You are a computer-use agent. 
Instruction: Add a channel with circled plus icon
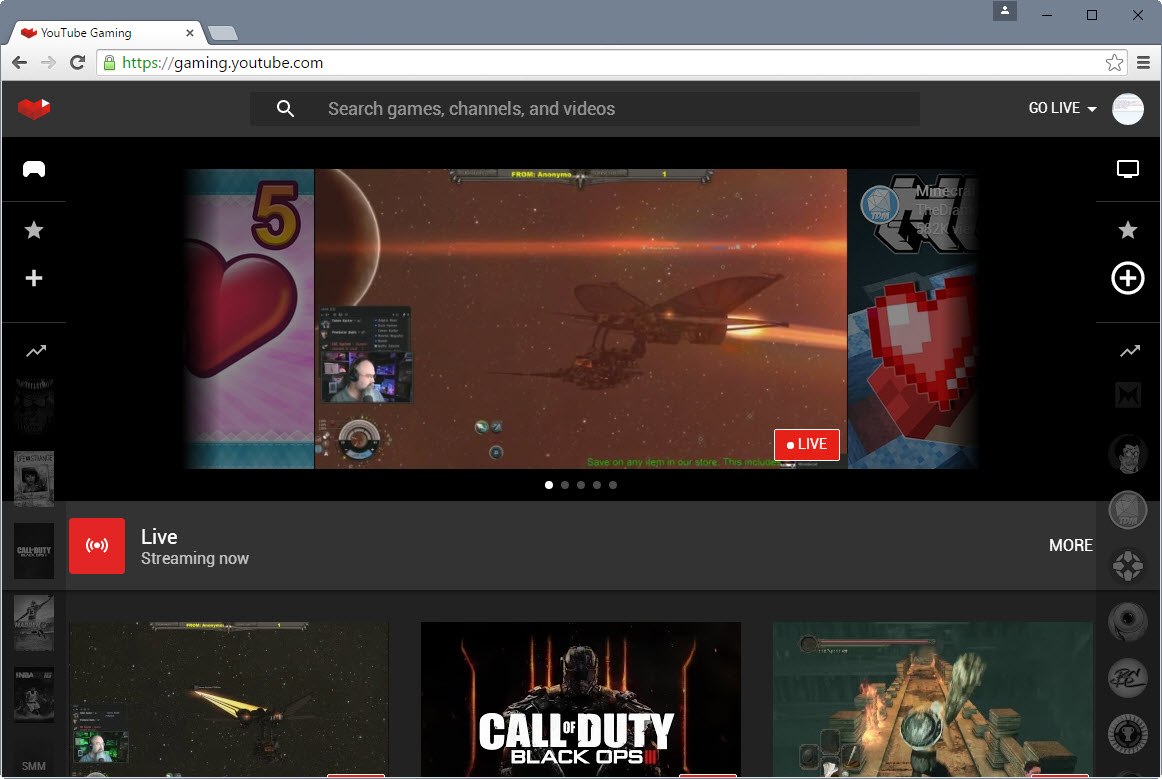[1128, 278]
